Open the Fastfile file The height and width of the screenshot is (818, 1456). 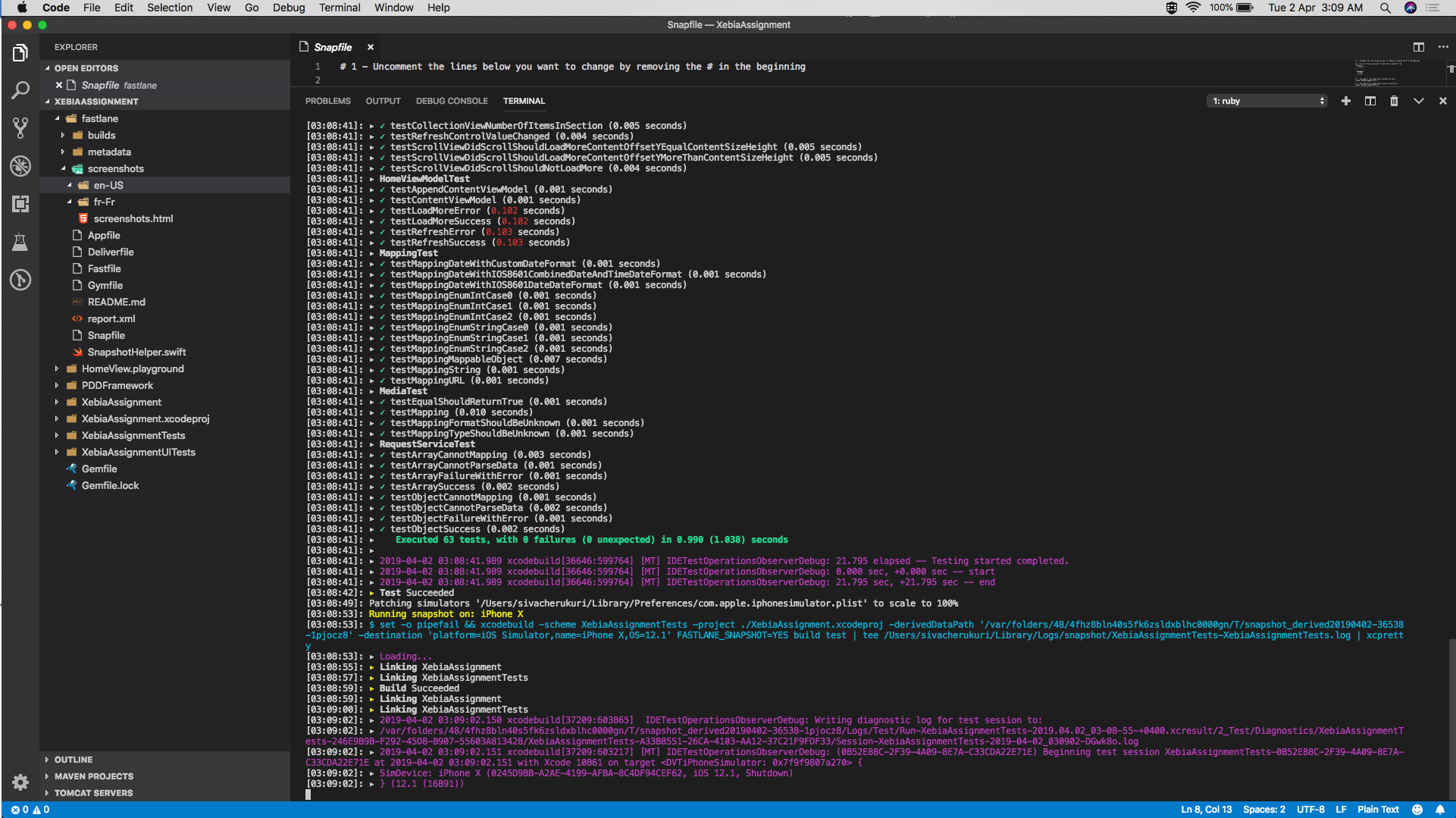[164, 268]
